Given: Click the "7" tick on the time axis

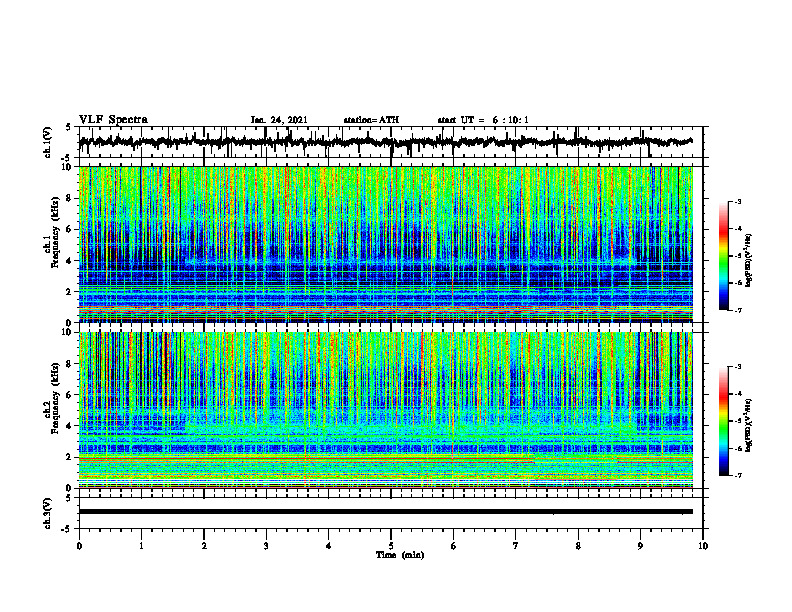Looking at the screenshot, I should 516,546.
